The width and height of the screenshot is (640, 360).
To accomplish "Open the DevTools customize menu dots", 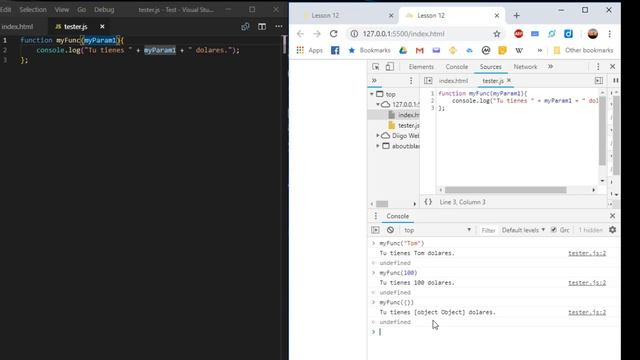I will point(598,67).
